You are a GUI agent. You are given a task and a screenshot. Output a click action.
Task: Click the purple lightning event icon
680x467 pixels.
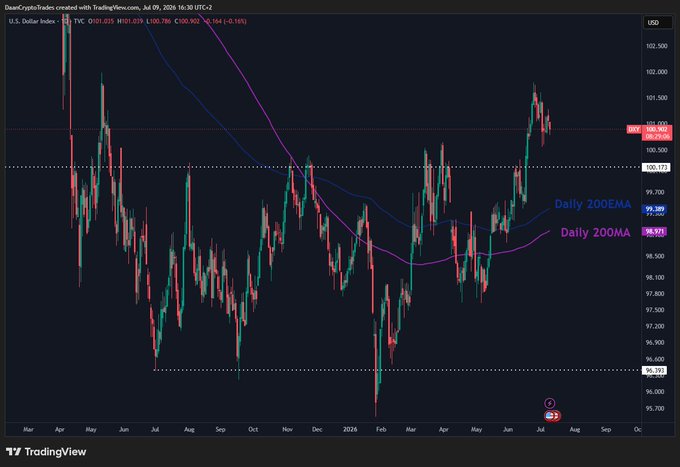point(549,403)
